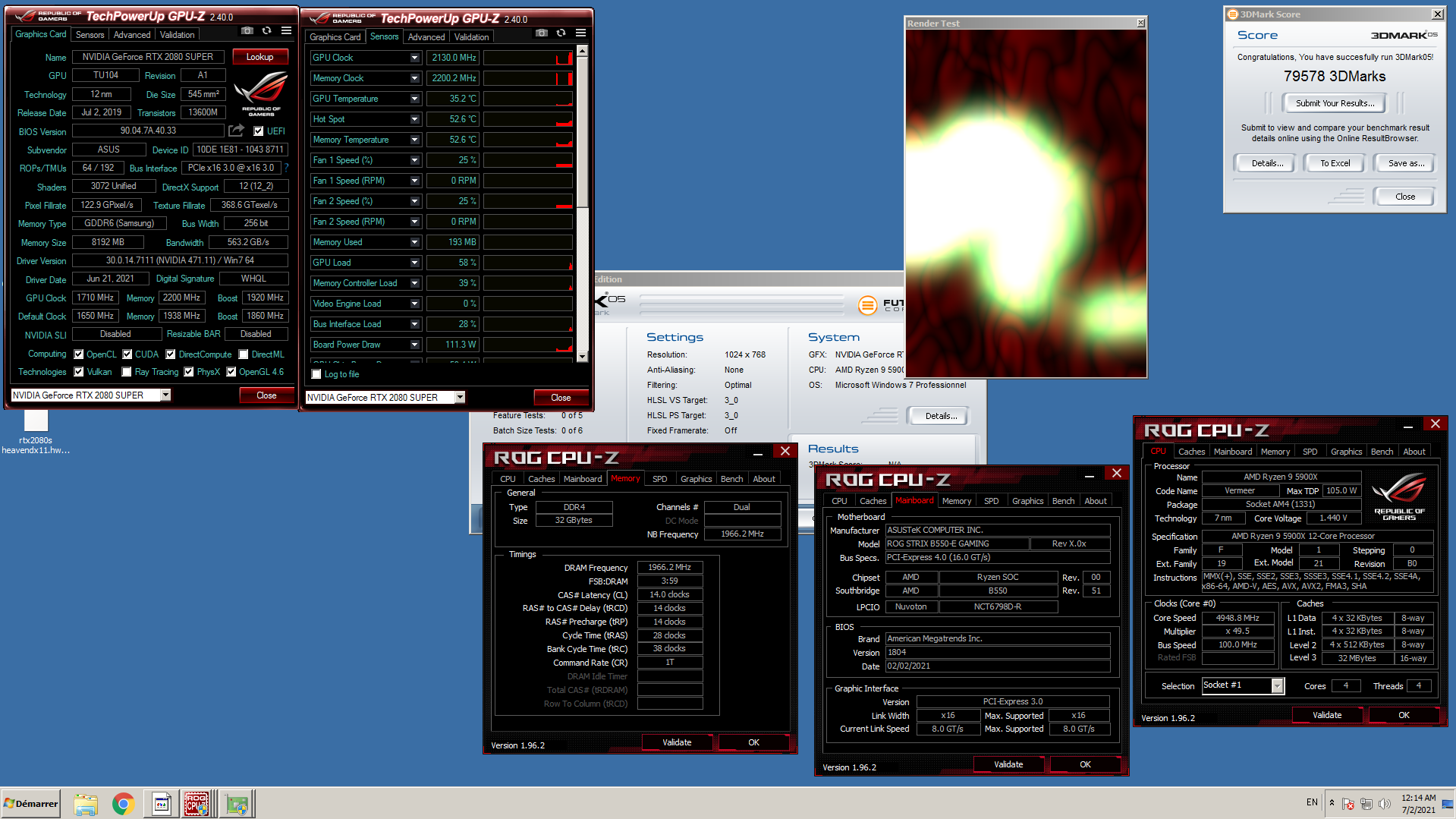Open Bench tab in CPU-Z Mainboard window
This screenshot has width=1456, height=819.
pyautogui.click(x=1063, y=501)
